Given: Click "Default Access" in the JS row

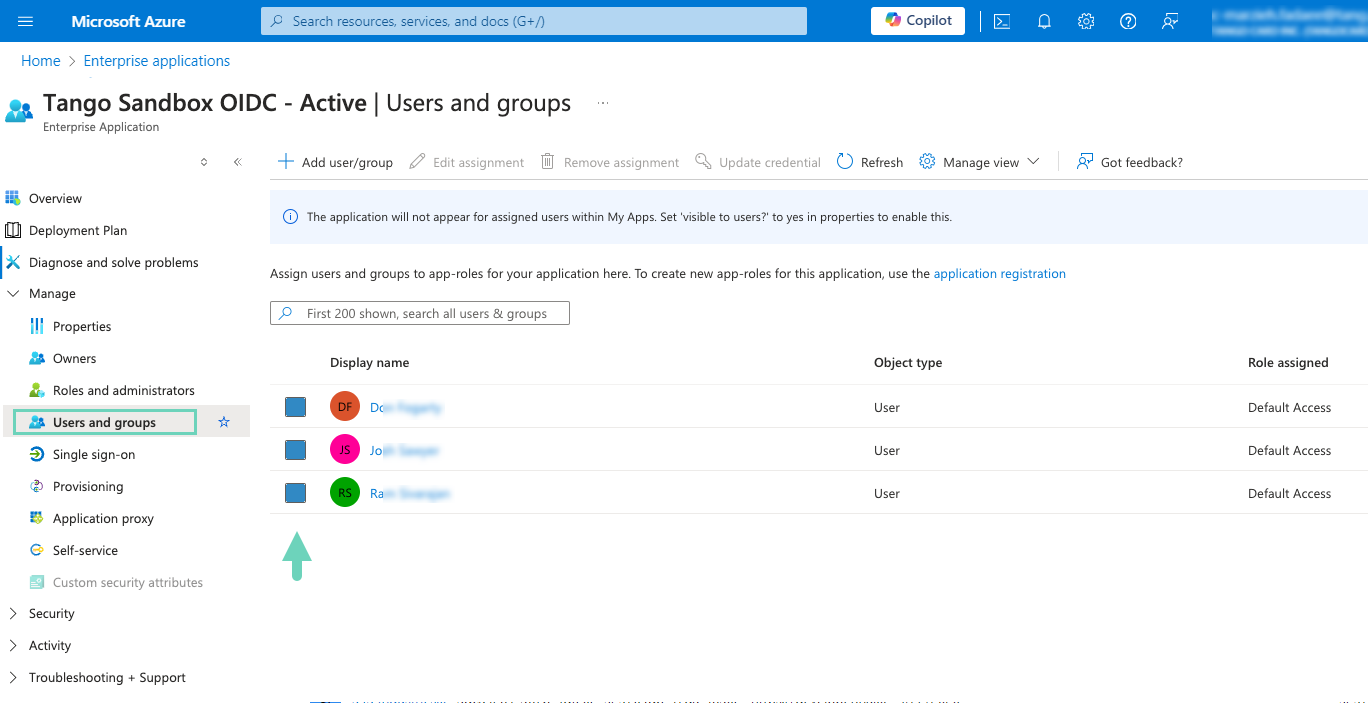Looking at the screenshot, I should coord(1290,451).
